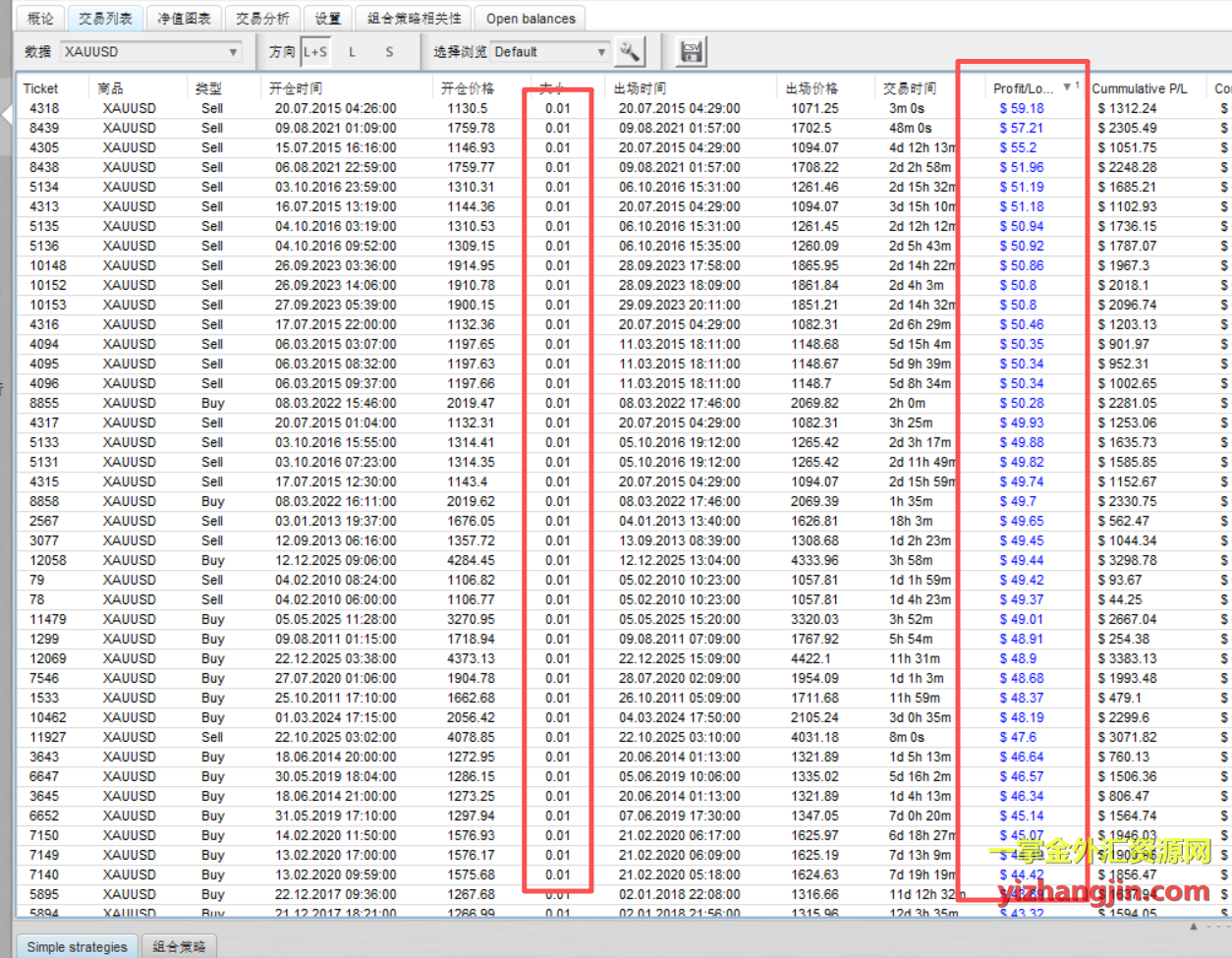The width and height of the screenshot is (1232, 958).
Task: Switch to the 概论 tab
Action: pos(40,18)
